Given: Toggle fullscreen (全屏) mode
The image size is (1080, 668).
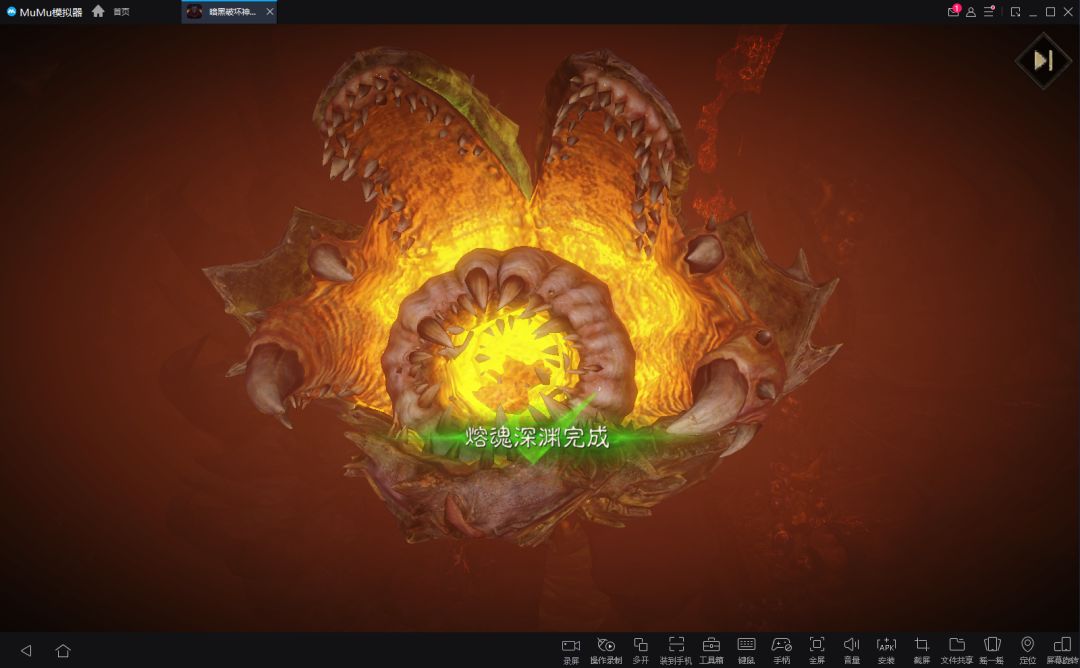Looking at the screenshot, I should (x=817, y=650).
